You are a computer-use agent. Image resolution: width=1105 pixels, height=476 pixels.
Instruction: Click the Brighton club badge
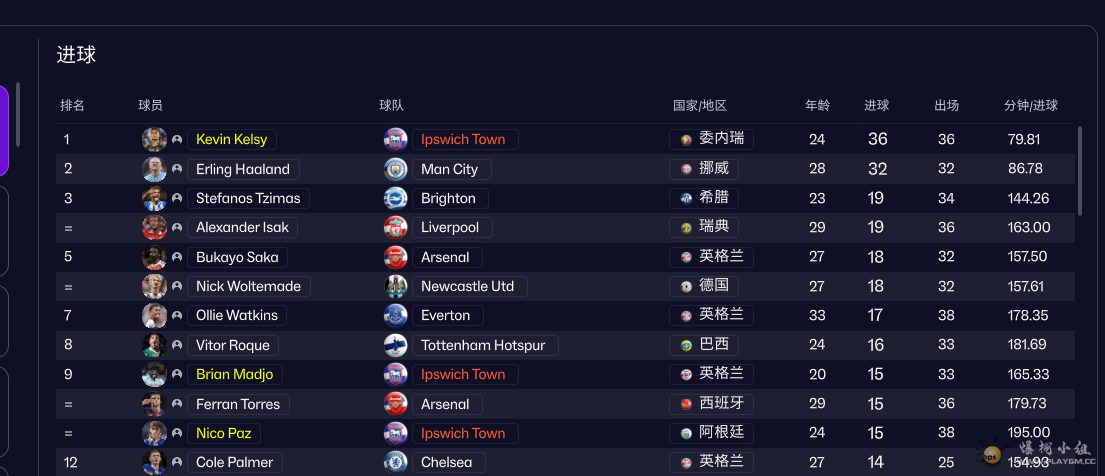[395, 198]
